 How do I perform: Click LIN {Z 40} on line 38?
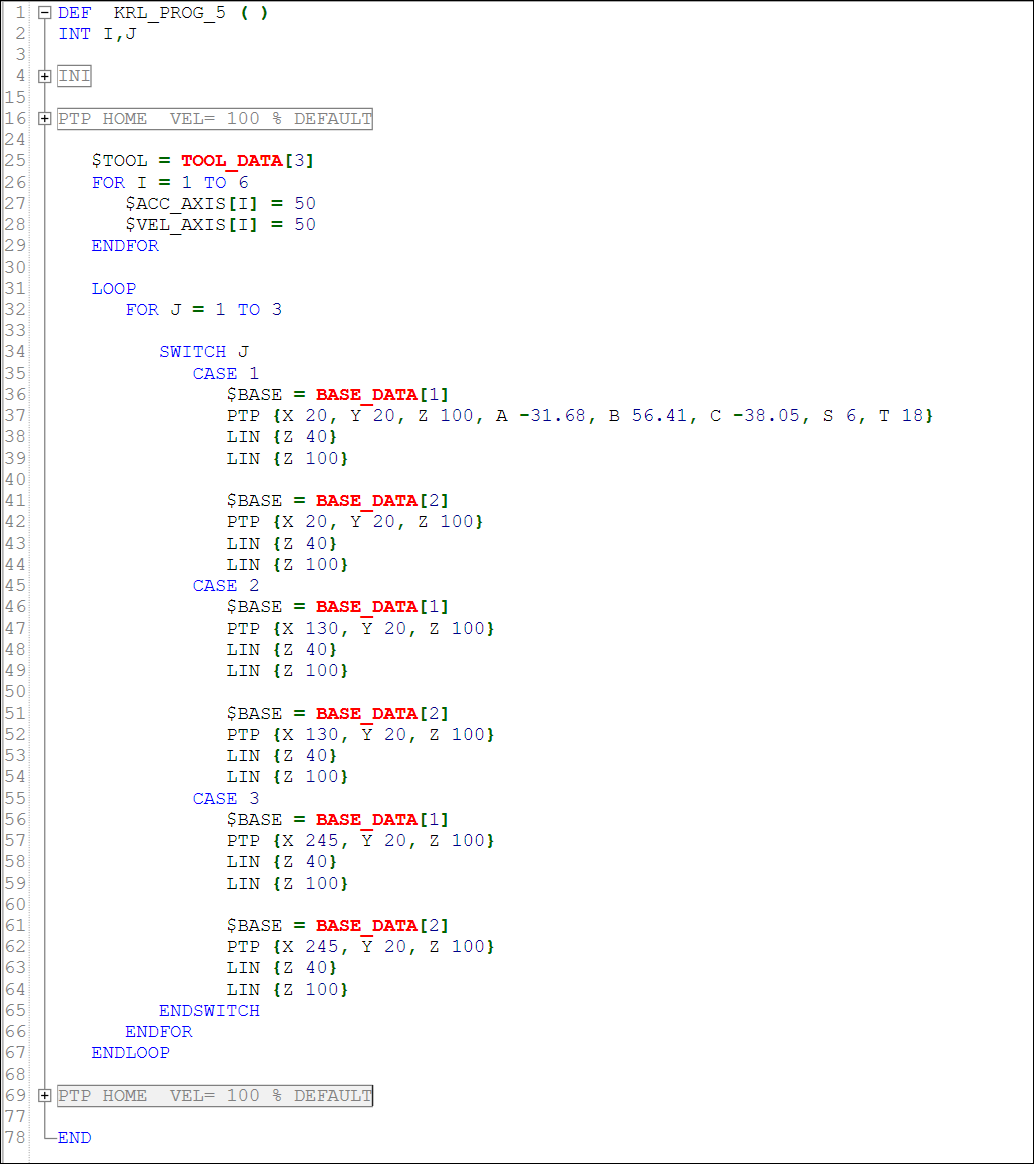(x=282, y=437)
